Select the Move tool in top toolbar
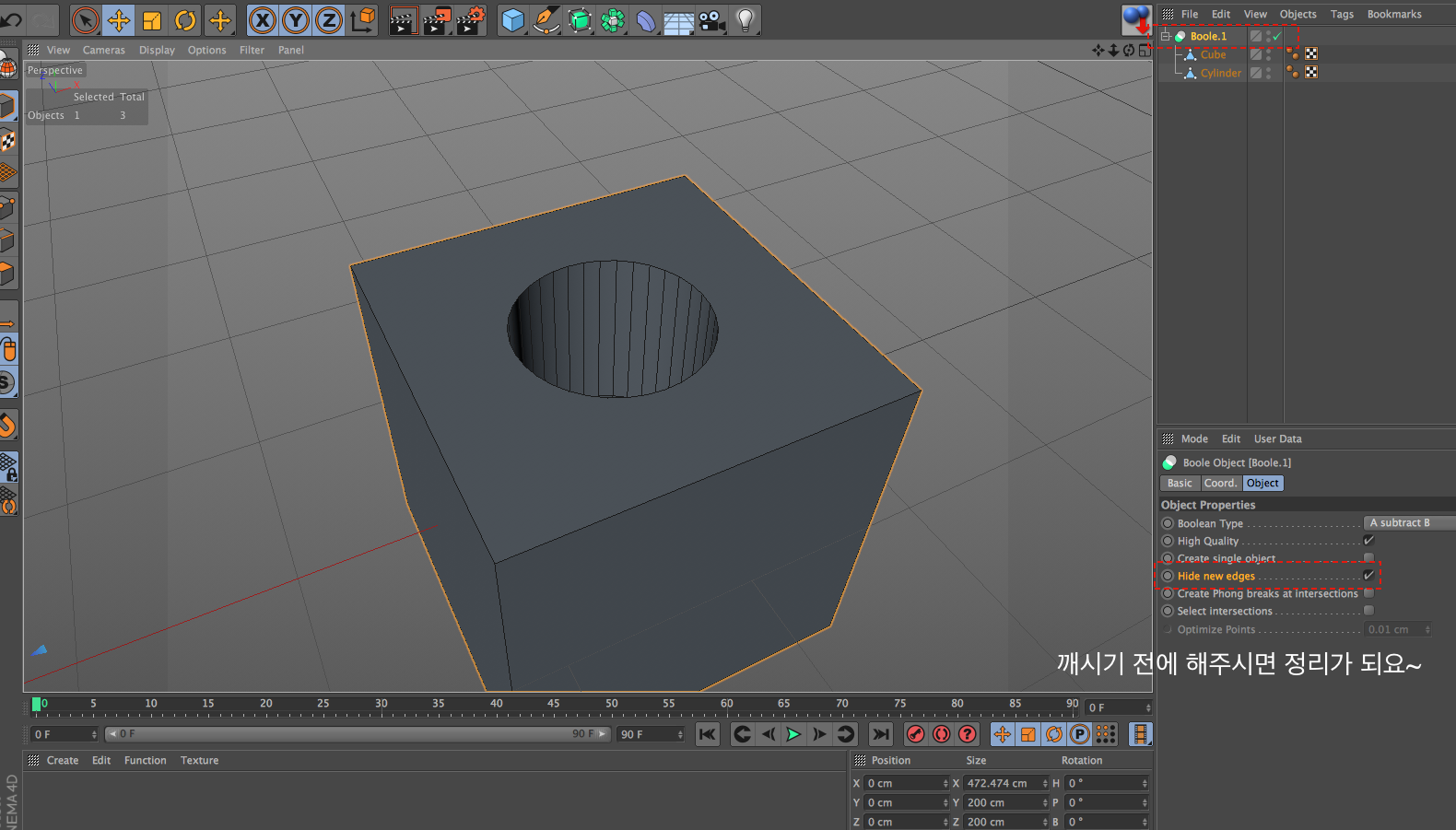 [x=119, y=19]
